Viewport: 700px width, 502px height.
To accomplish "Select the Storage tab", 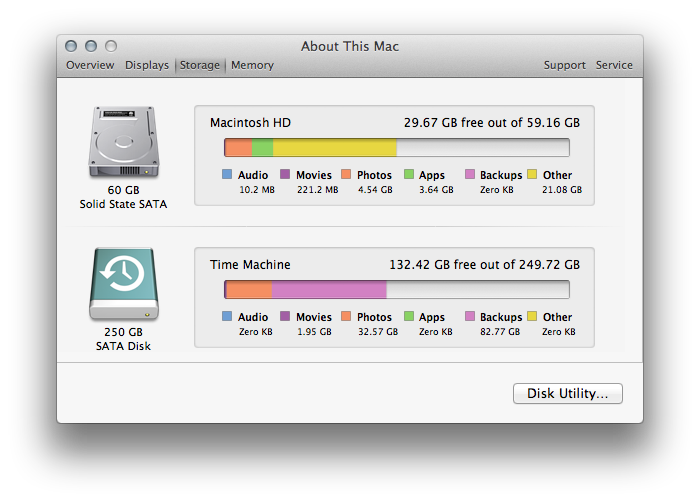I will pos(200,65).
